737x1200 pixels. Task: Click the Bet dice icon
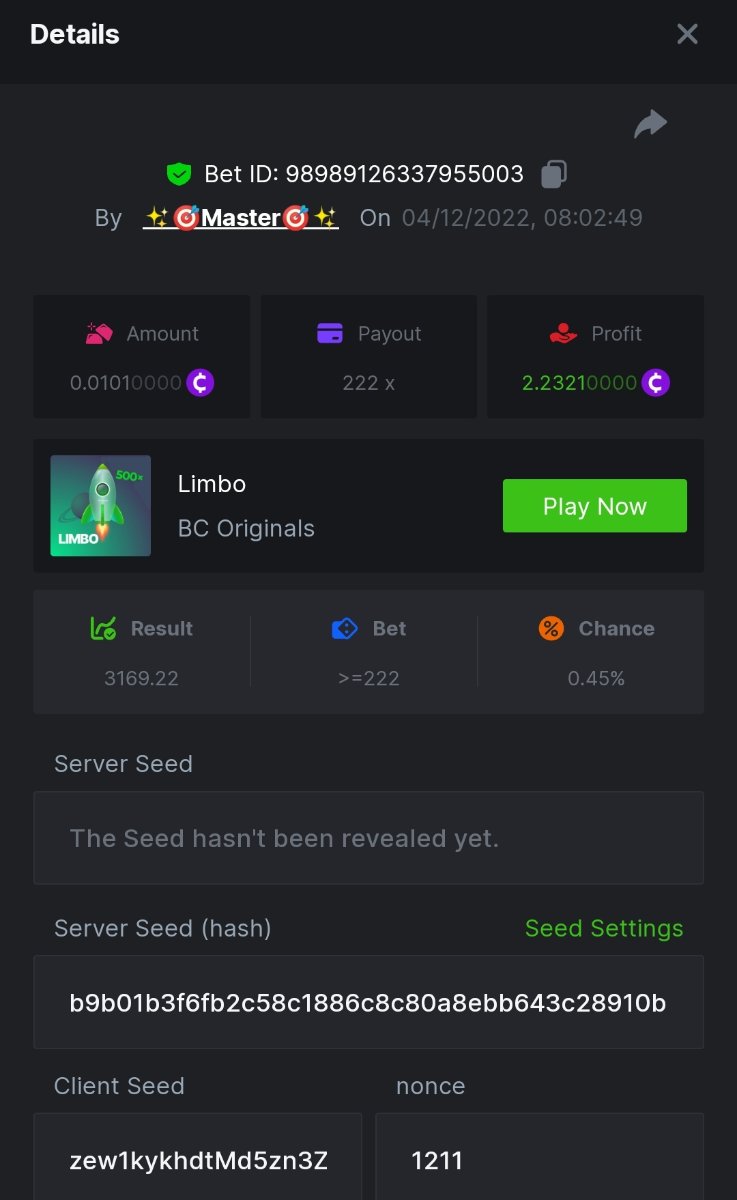(x=344, y=629)
